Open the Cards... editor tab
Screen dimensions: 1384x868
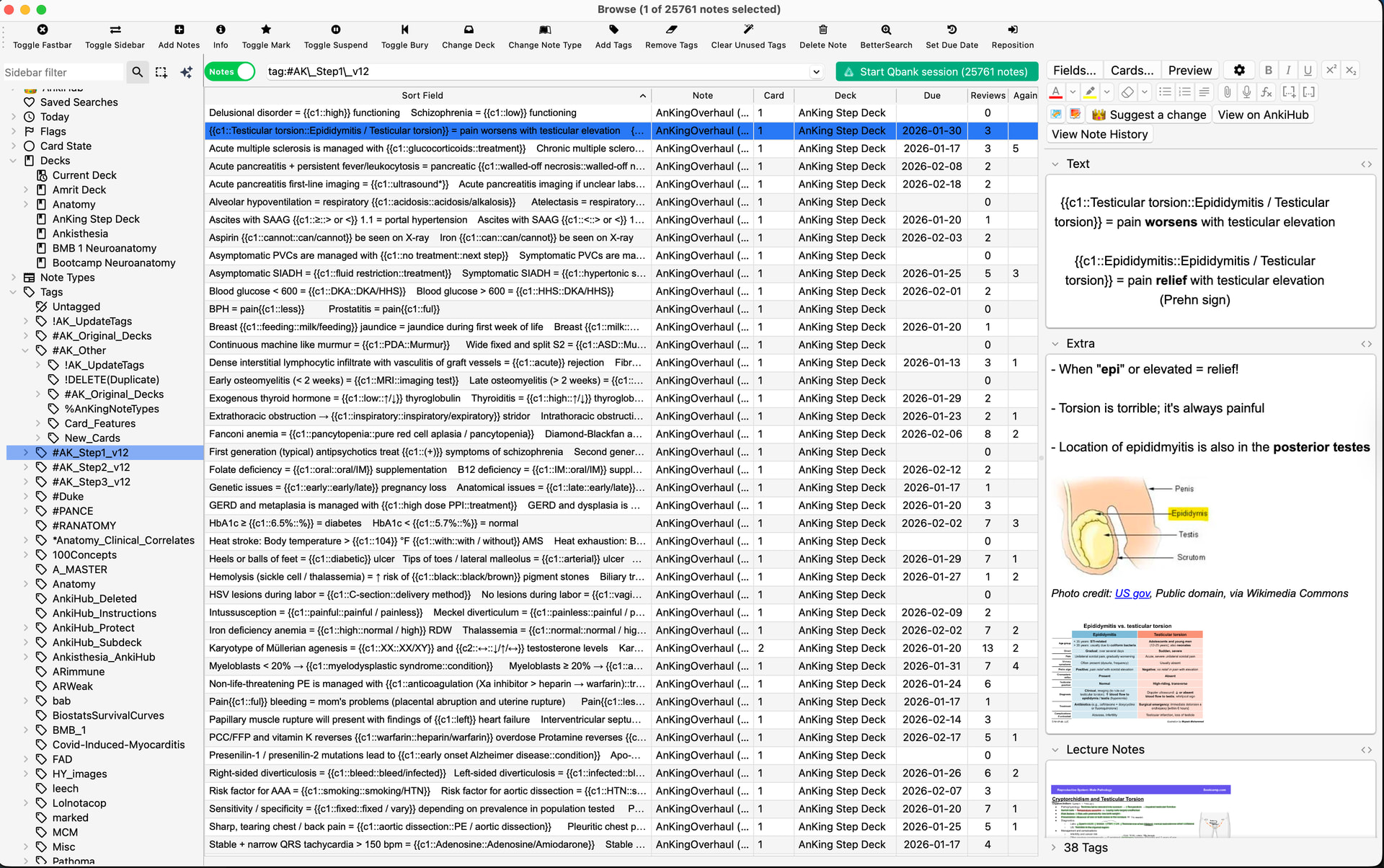coord(1132,70)
